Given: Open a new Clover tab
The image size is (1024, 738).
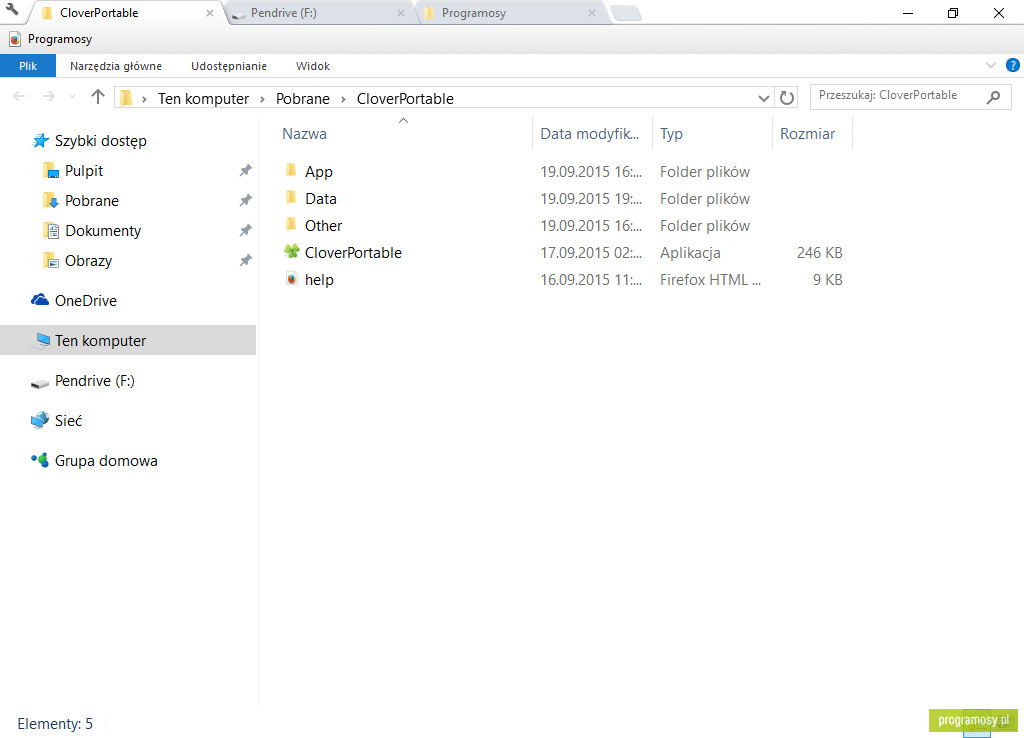Looking at the screenshot, I should coord(626,13).
